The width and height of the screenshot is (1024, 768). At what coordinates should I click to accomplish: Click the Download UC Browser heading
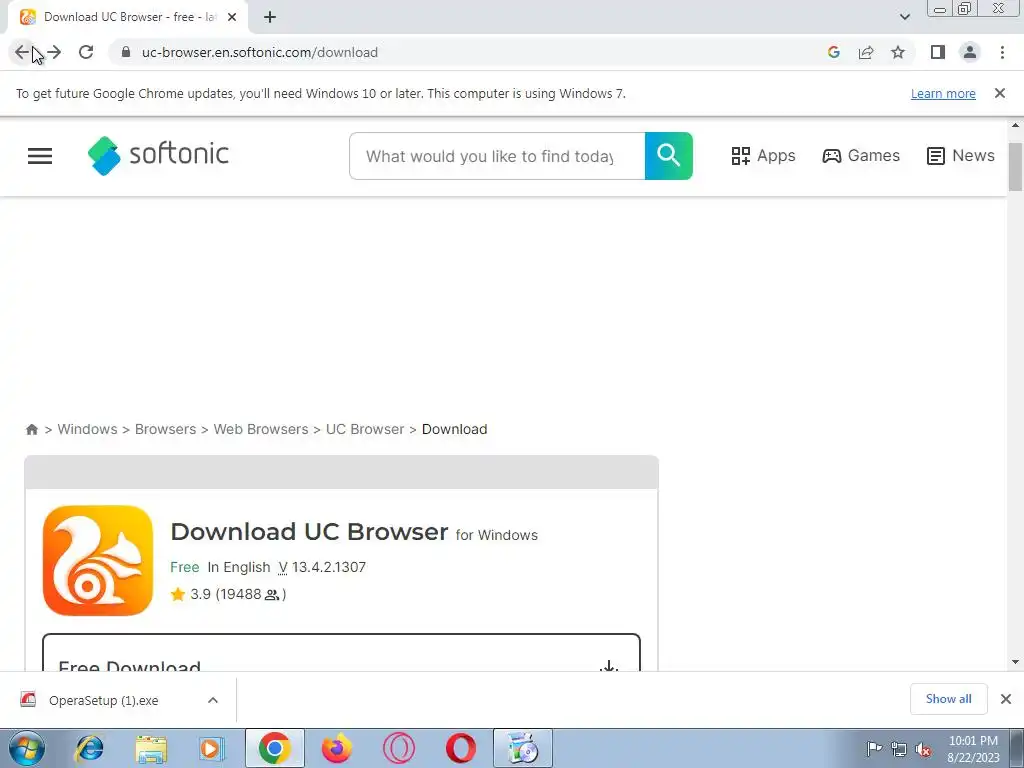point(309,532)
